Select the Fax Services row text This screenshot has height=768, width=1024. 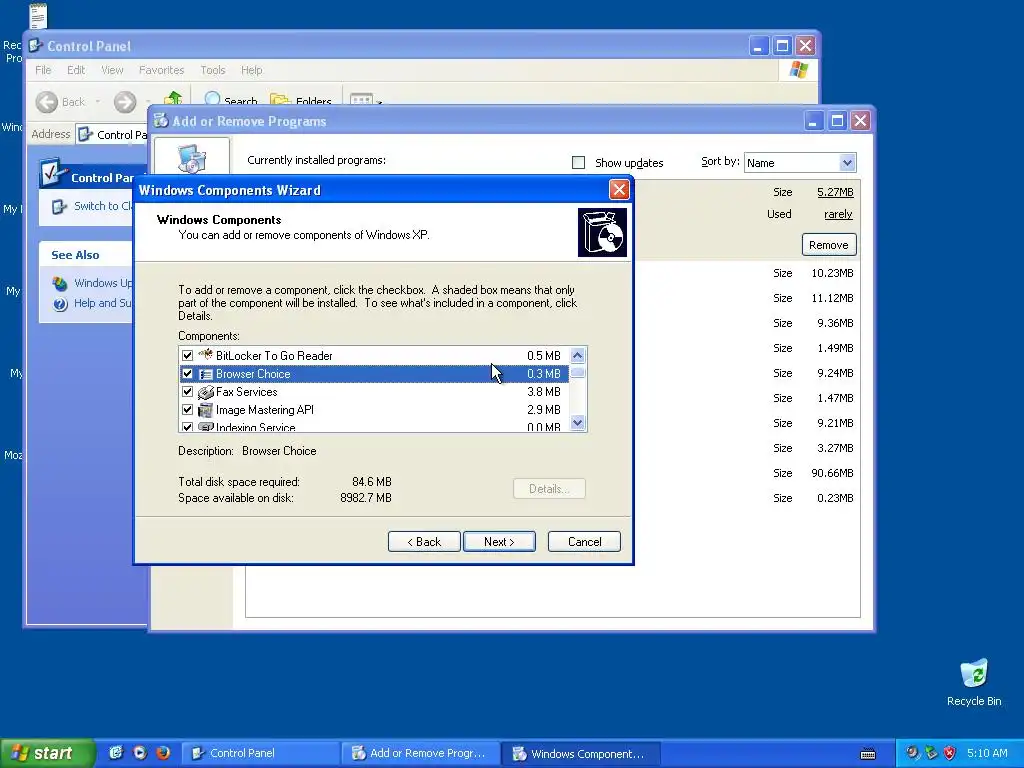(x=246, y=392)
